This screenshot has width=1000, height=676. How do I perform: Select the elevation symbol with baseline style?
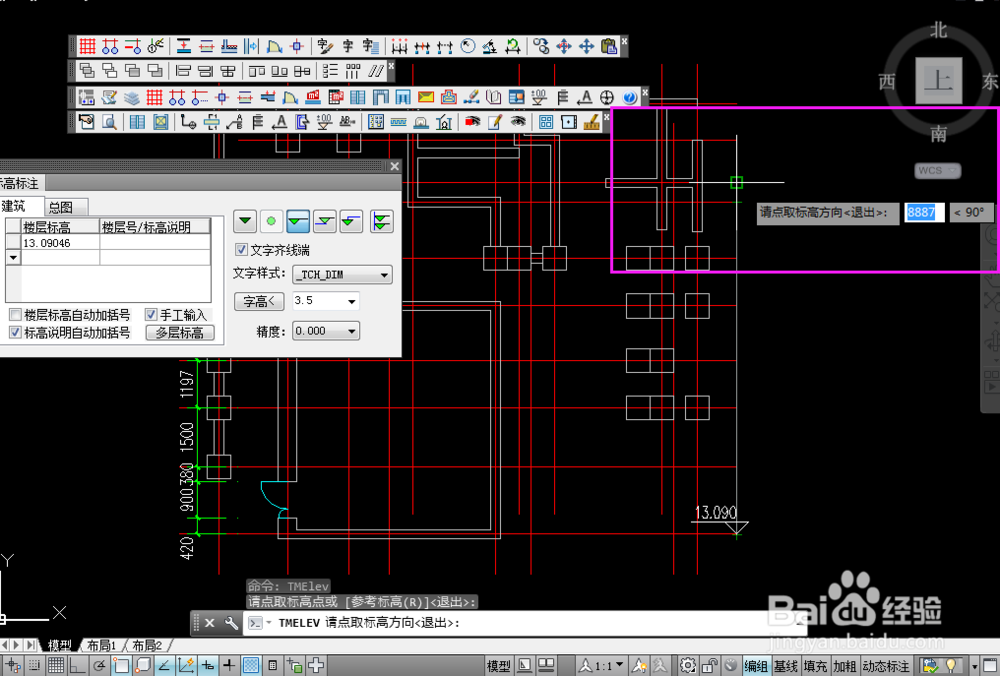[298, 221]
